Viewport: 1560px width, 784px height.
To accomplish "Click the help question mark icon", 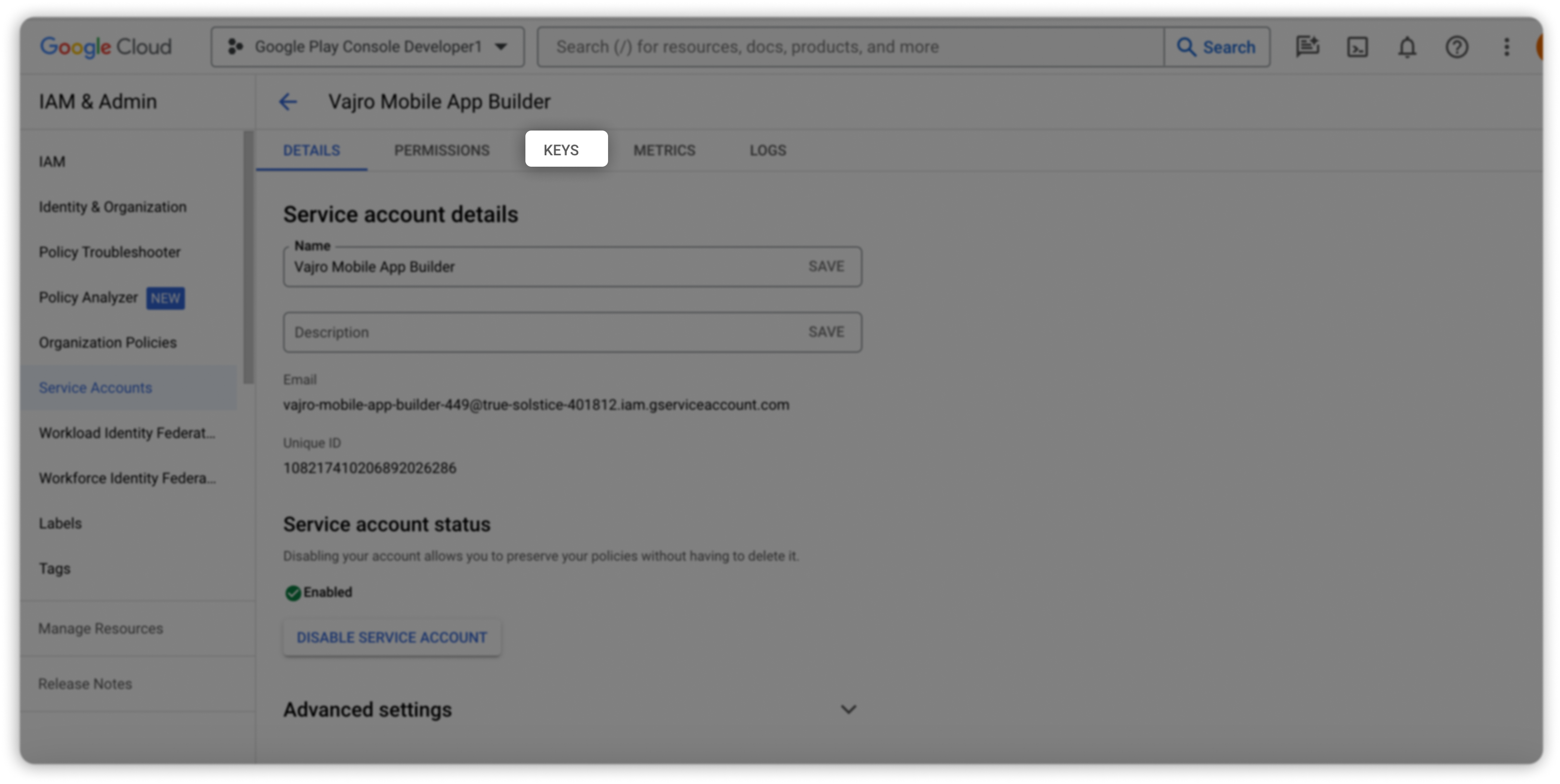I will point(1456,47).
